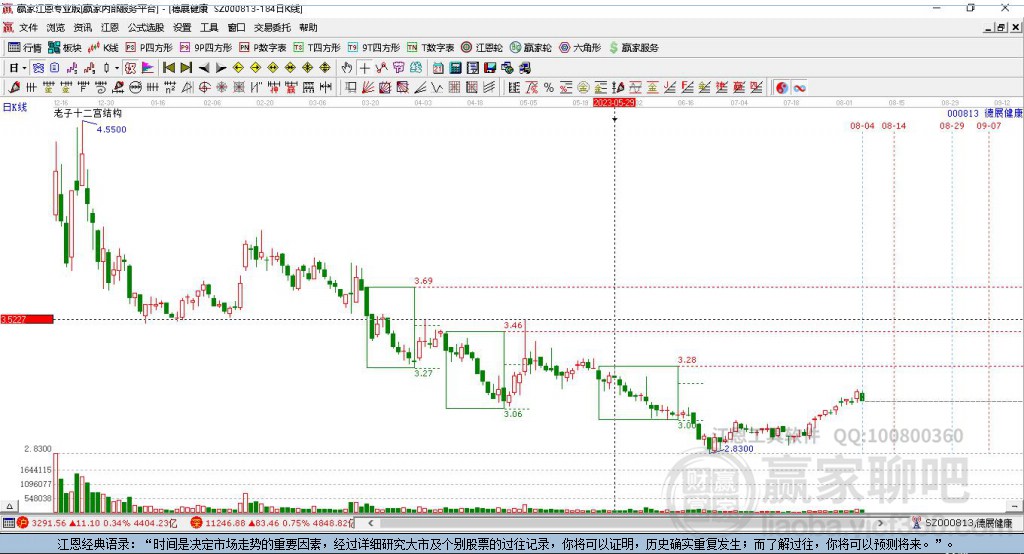Open the 浏览 menu

pos(56,27)
